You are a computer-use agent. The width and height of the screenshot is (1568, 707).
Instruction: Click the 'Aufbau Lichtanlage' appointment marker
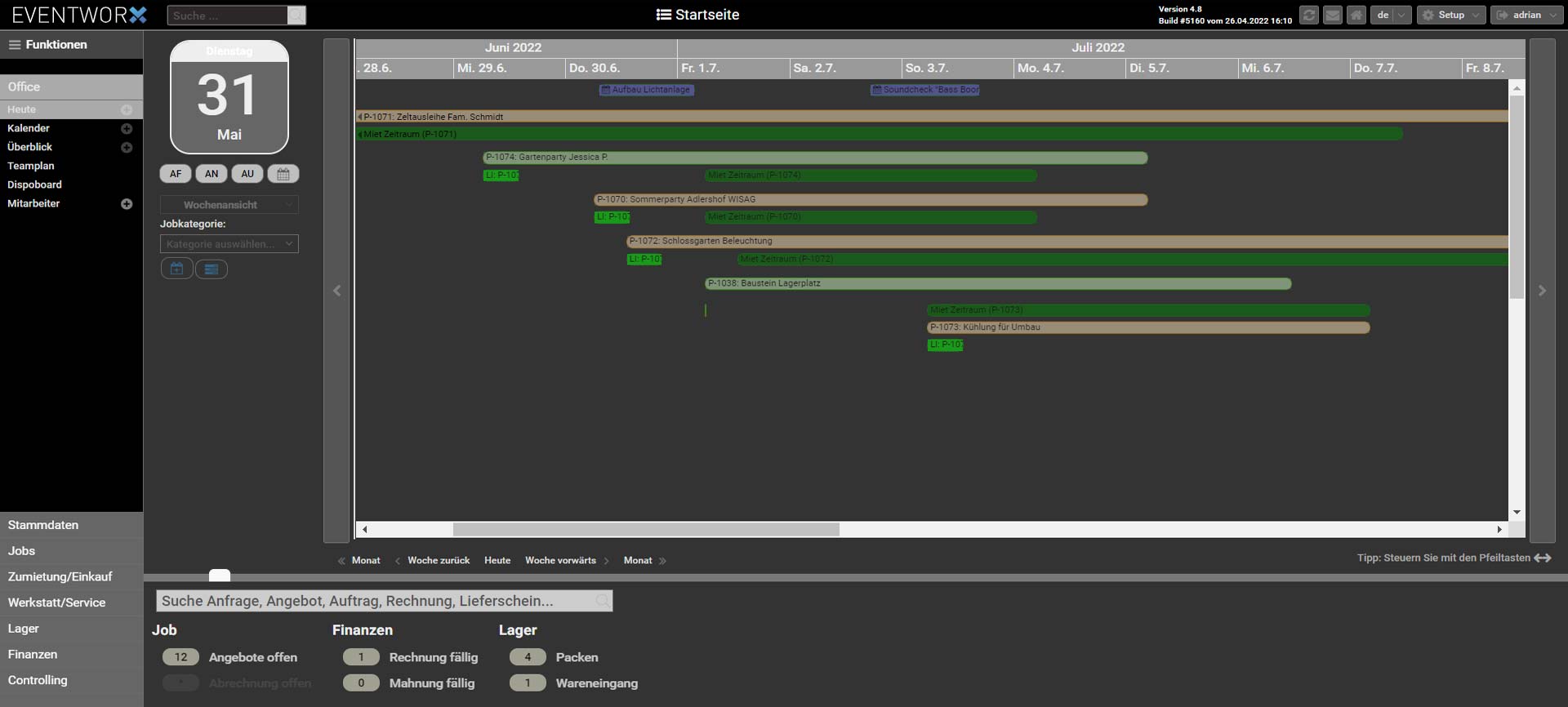pos(646,90)
